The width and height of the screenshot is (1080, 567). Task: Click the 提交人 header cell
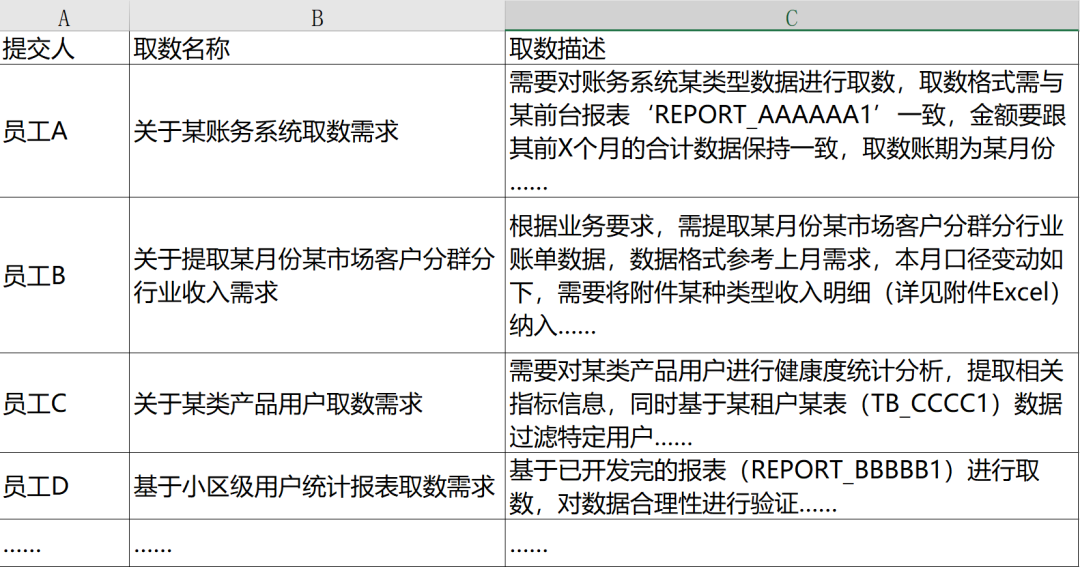point(64,48)
